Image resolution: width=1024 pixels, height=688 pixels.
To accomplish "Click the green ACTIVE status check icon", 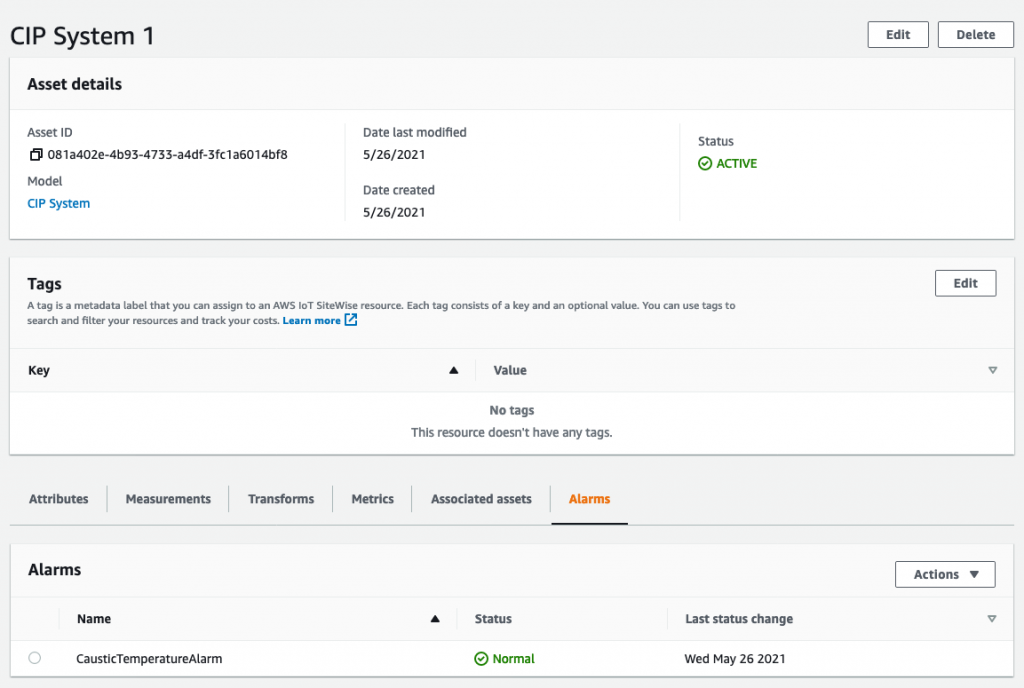I will (705, 164).
